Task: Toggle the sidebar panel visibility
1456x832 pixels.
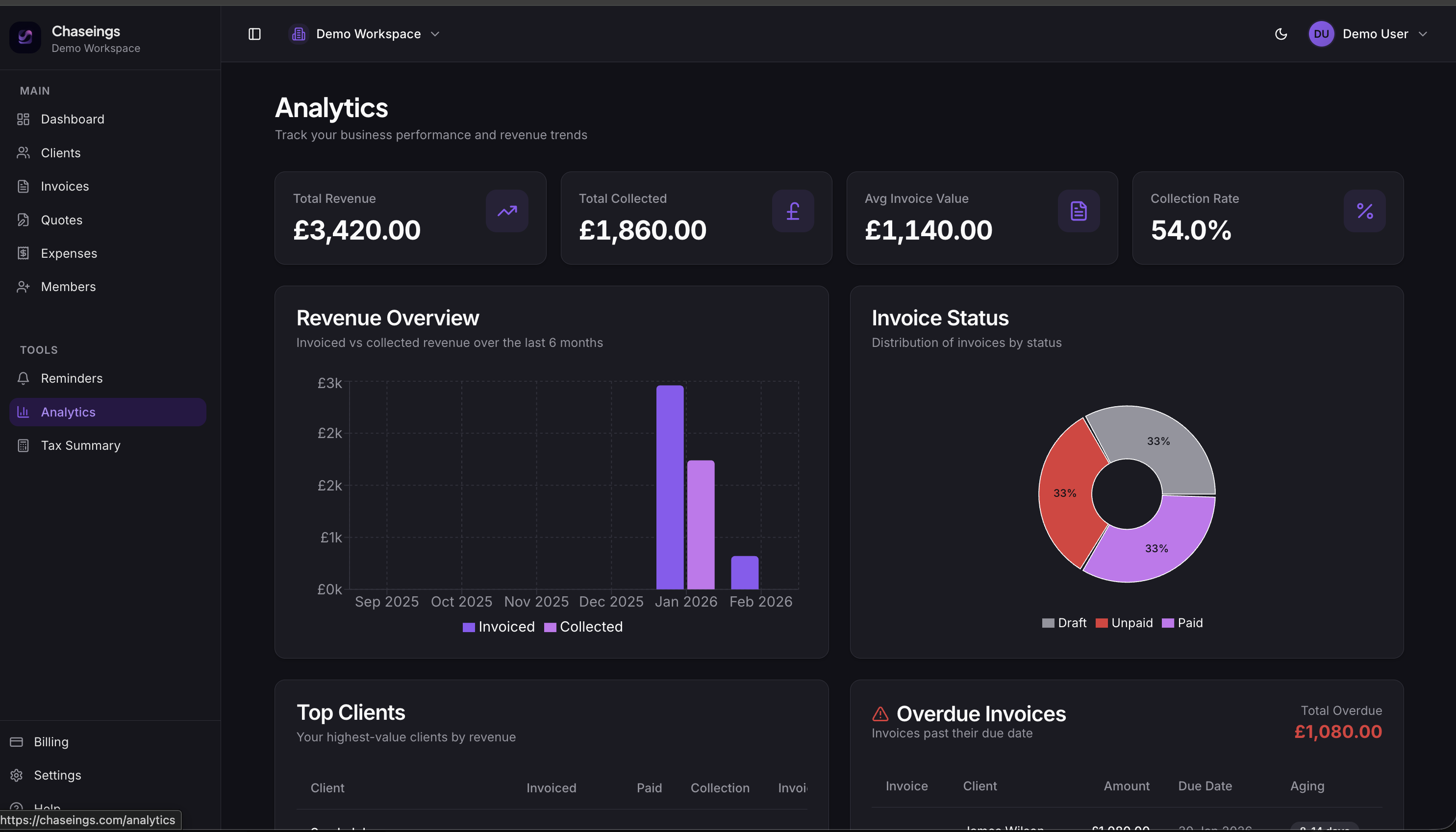Action: 255,34
